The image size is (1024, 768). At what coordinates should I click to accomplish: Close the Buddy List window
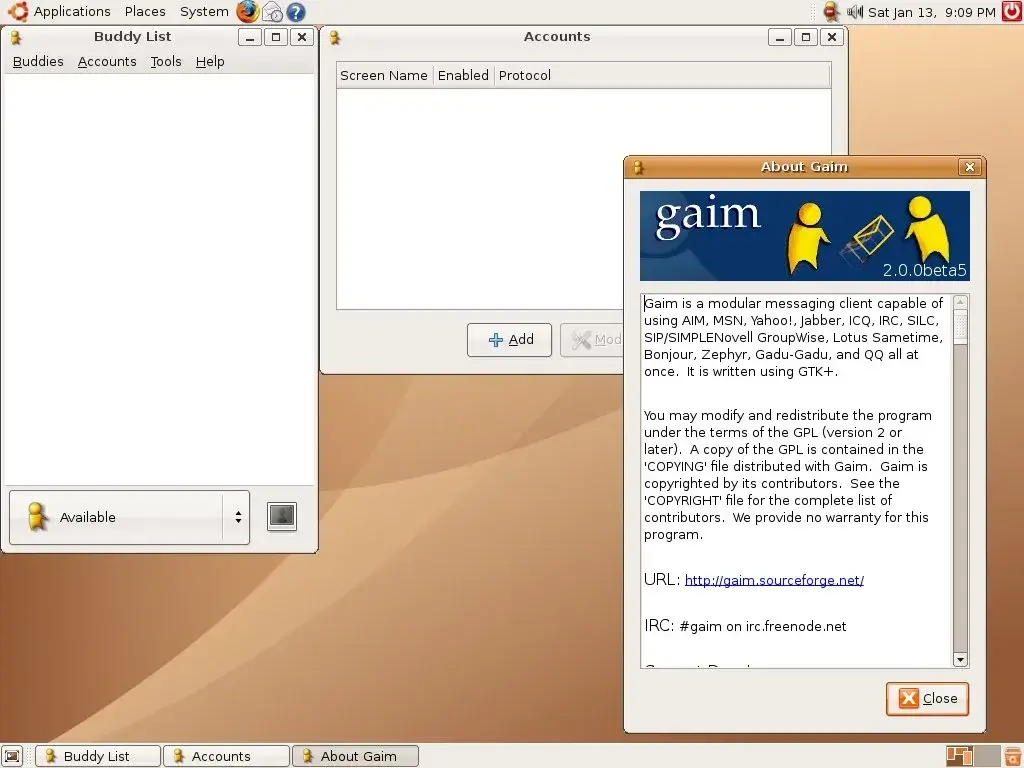click(x=302, y=37)
